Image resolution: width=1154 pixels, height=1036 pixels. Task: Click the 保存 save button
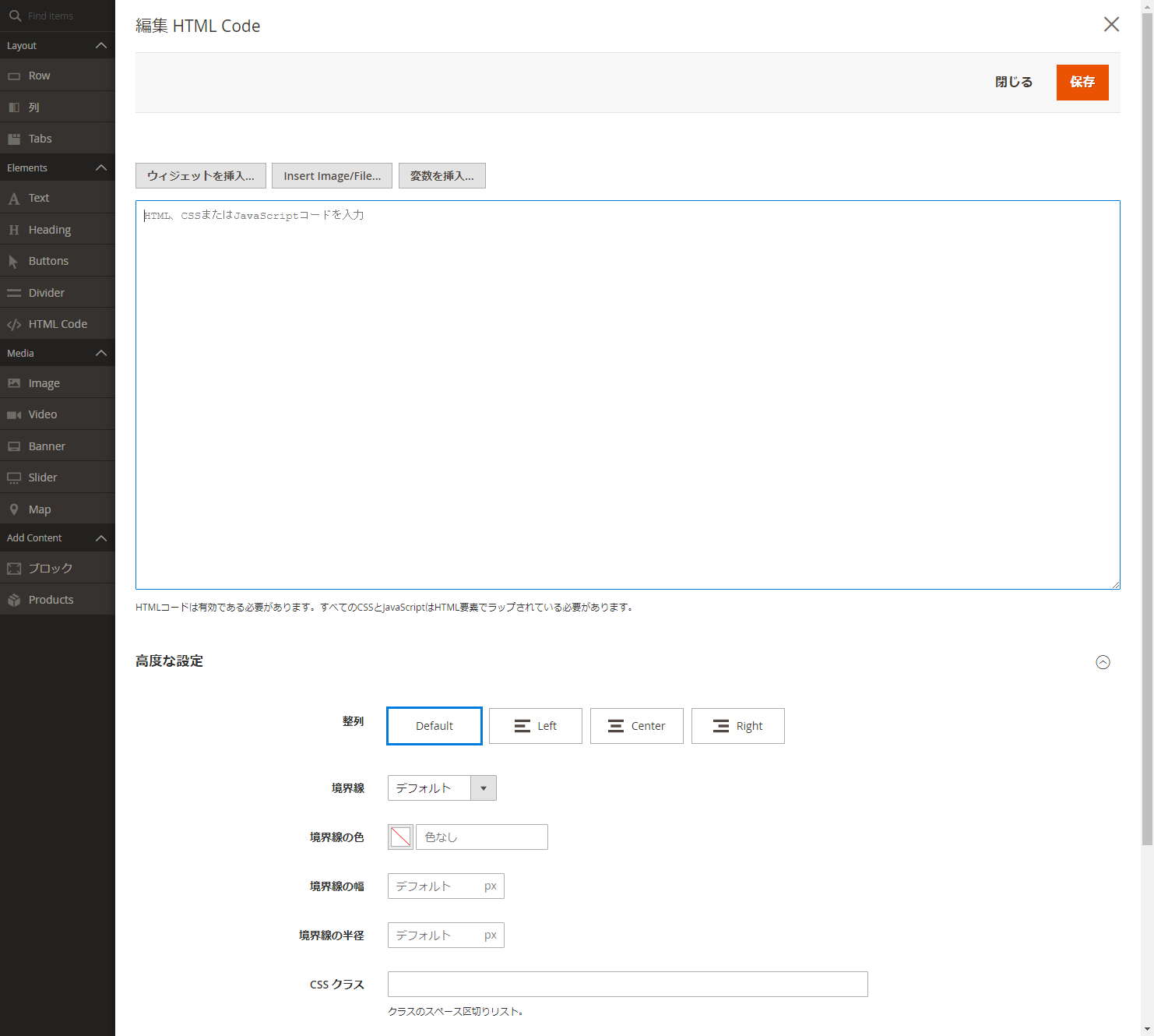point(1082,83)
